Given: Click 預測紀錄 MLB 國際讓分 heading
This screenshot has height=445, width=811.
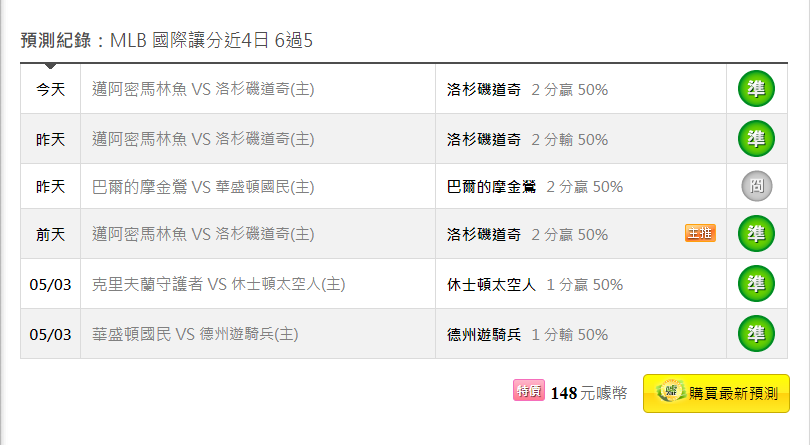Looking at the screenshot, I should pos(167,40).
